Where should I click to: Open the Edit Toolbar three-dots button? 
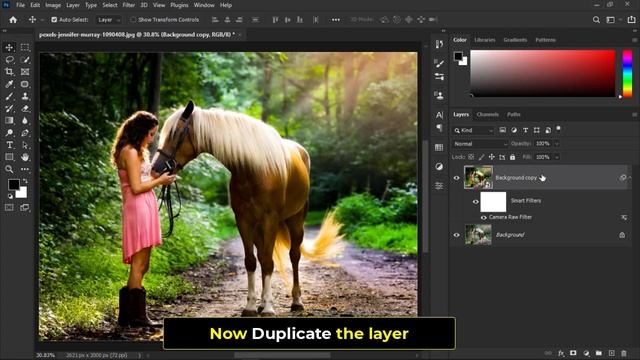pos(25,169)
